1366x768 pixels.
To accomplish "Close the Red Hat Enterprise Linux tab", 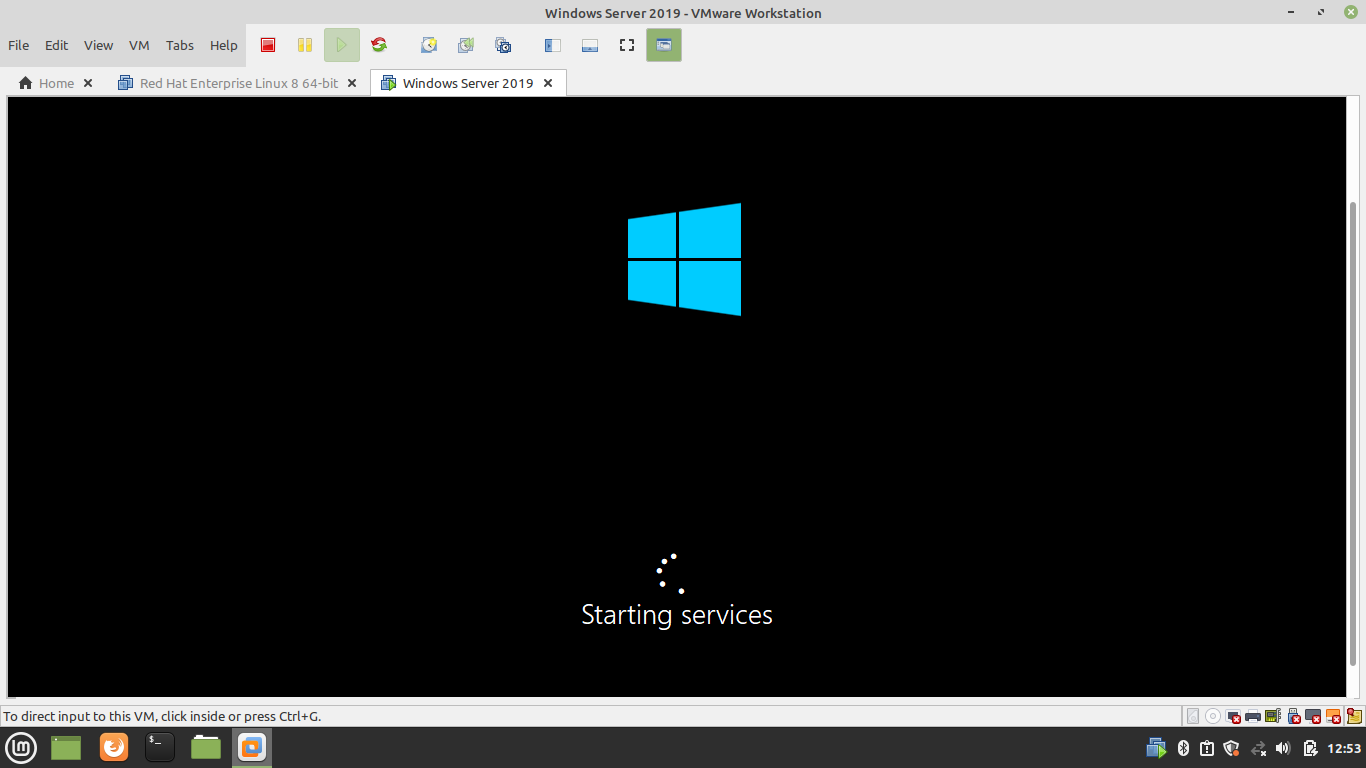I will coord(352,83).
